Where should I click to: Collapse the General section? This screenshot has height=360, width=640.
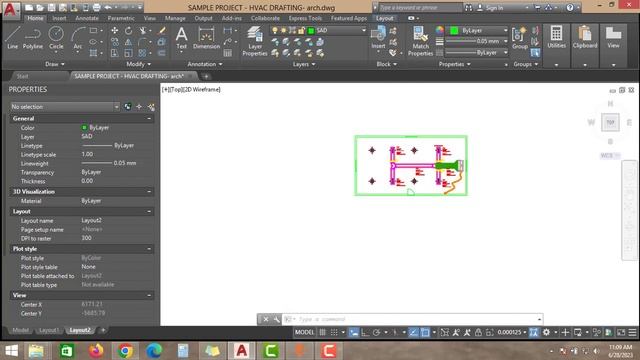[x=149, y=118]
